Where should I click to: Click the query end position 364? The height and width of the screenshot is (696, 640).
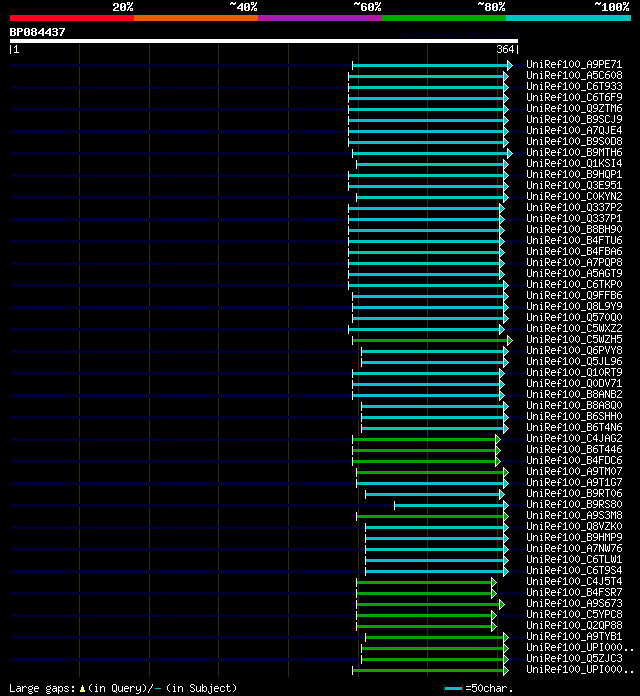[x=506, y=49]
